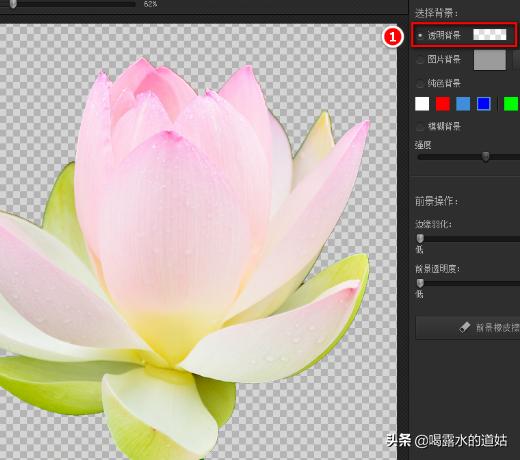520x460 pixels.
Task: Click the 前景透明度 slider handle
Action: point(420,283)
